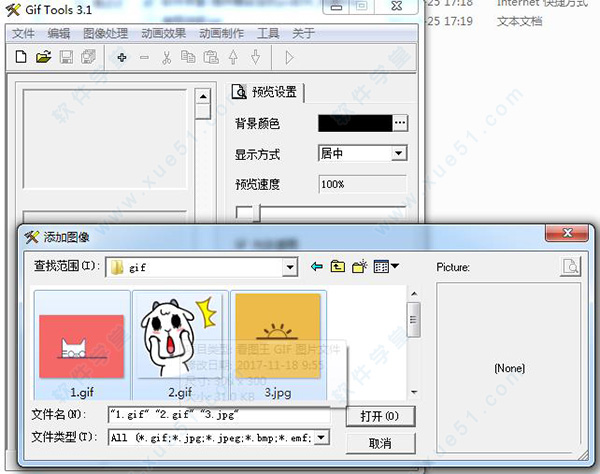The height and width of the screenshot is (474, 600).
Task: Open the 图像处理 menu
Action: click(105, 33)
